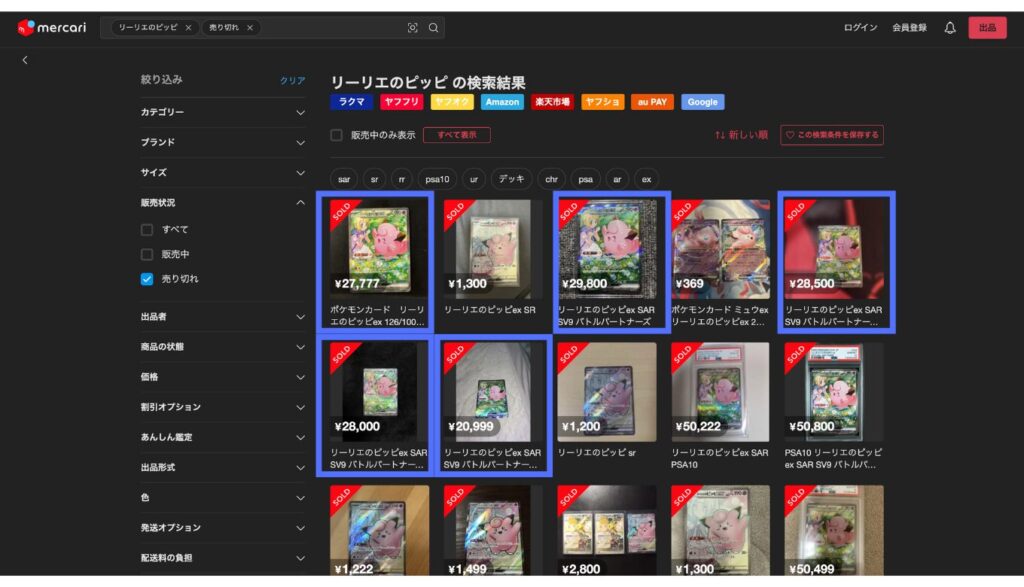Image resolution: width=1024 pixels, height=587 pixels.
Task: Select the ur keyword chip
Action: (473, 179)
